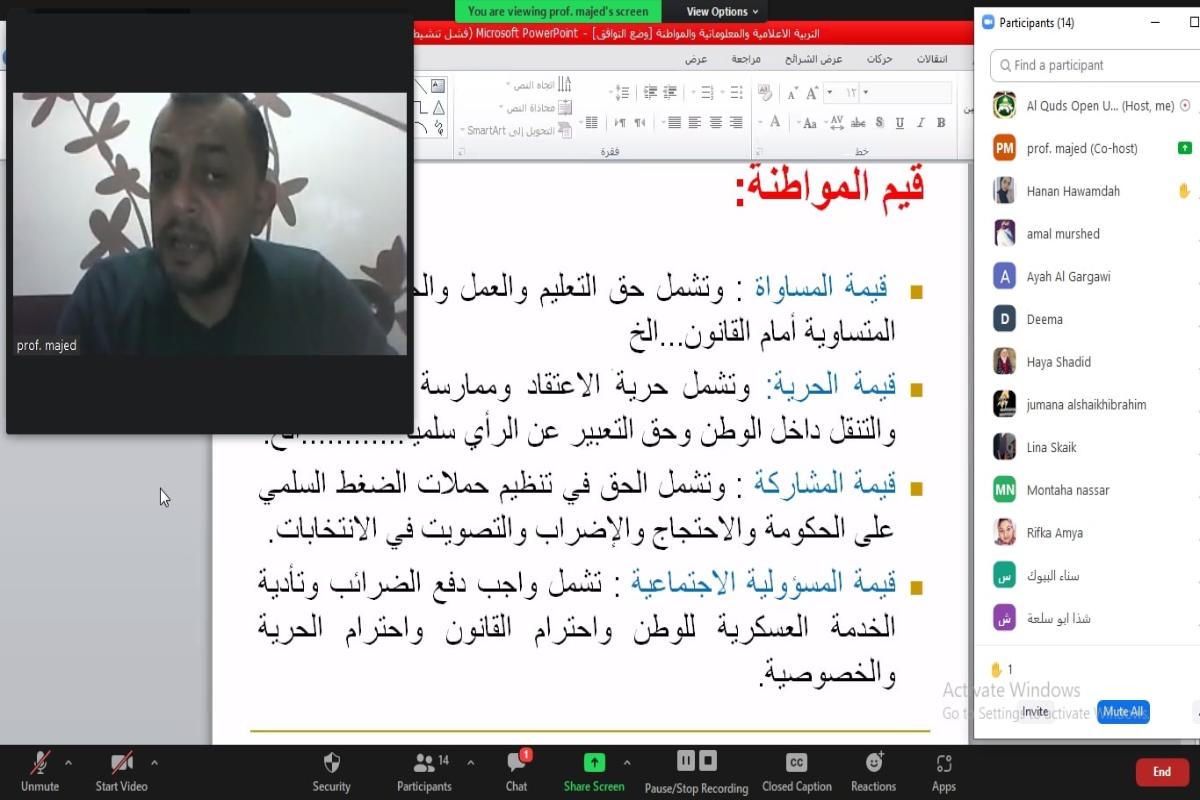Toggle center text alignment
Screen dimensions: 1200x800
[x=716, y=123]
